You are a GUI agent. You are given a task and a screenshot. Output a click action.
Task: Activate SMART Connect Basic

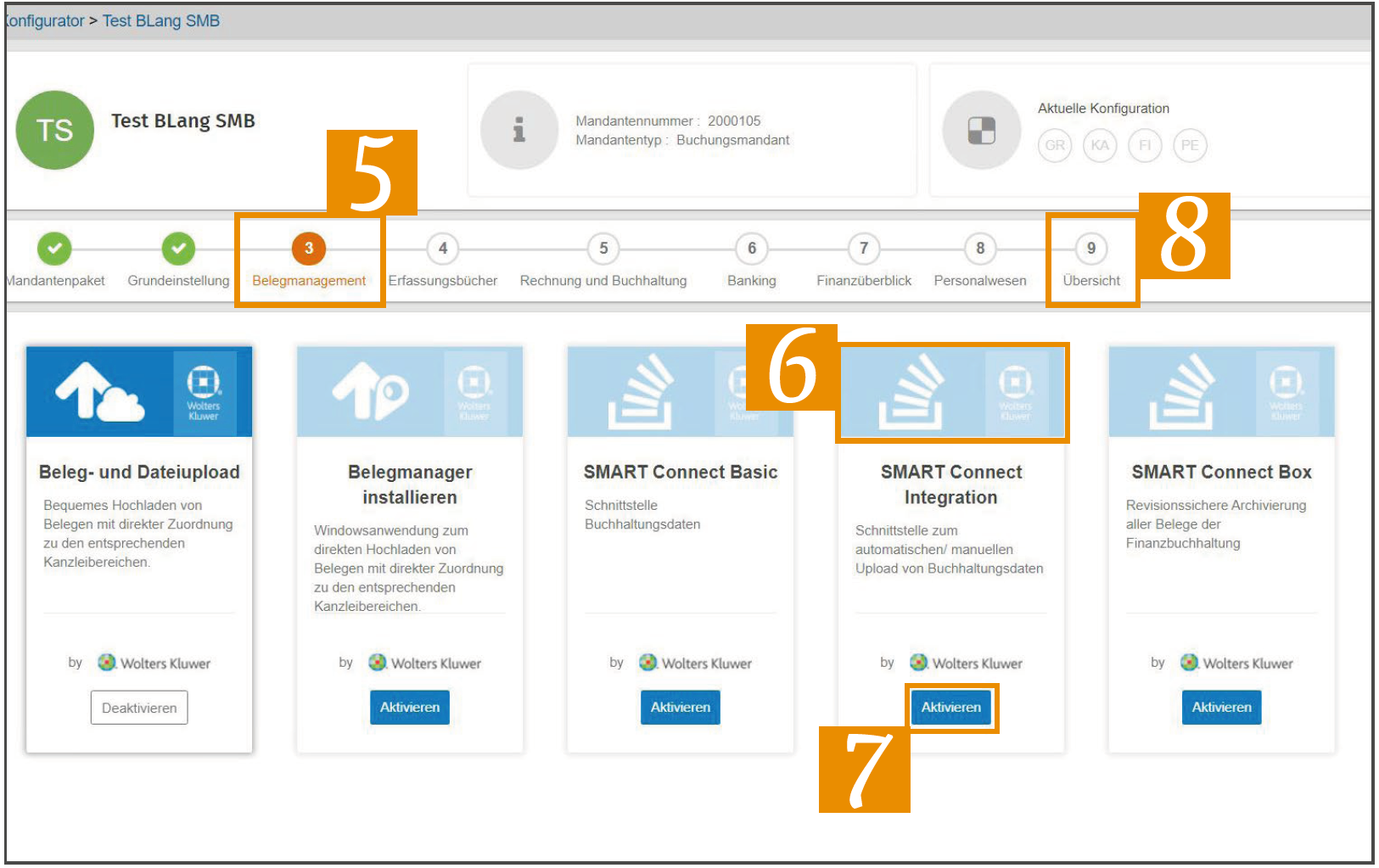coord(681,707)
